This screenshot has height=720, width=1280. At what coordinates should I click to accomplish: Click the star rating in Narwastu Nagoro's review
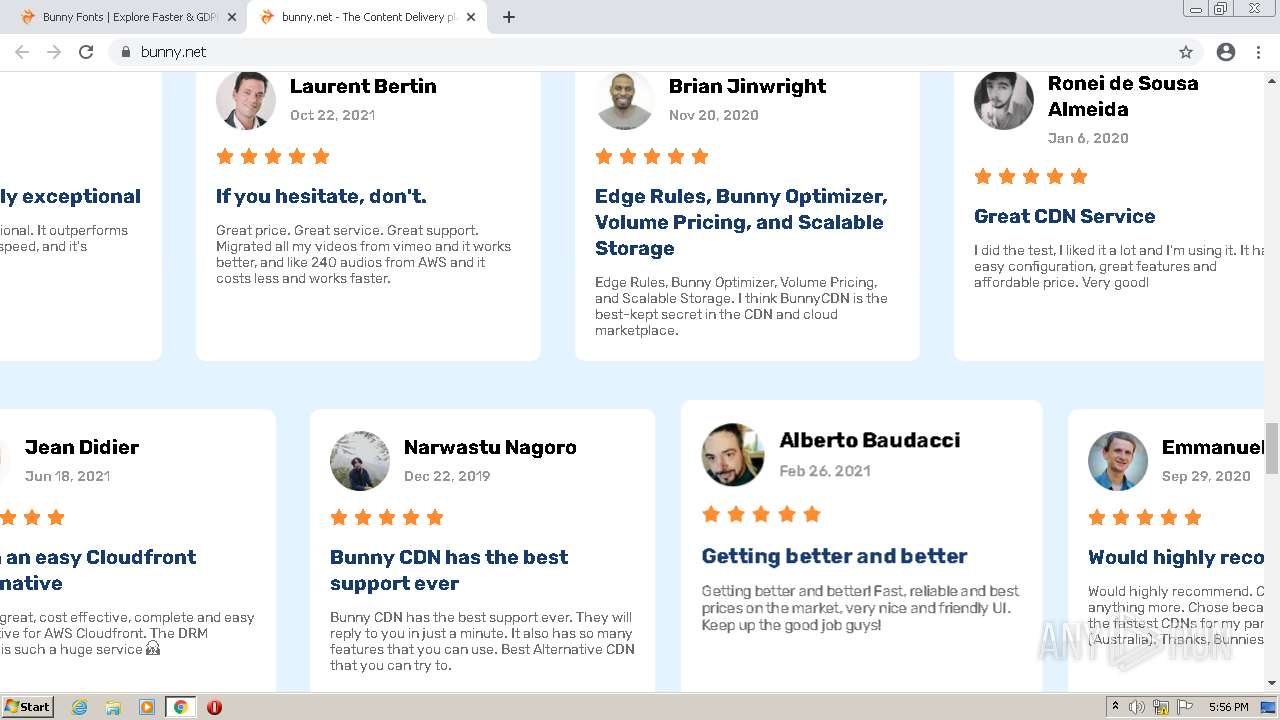[x=387, y=517]
